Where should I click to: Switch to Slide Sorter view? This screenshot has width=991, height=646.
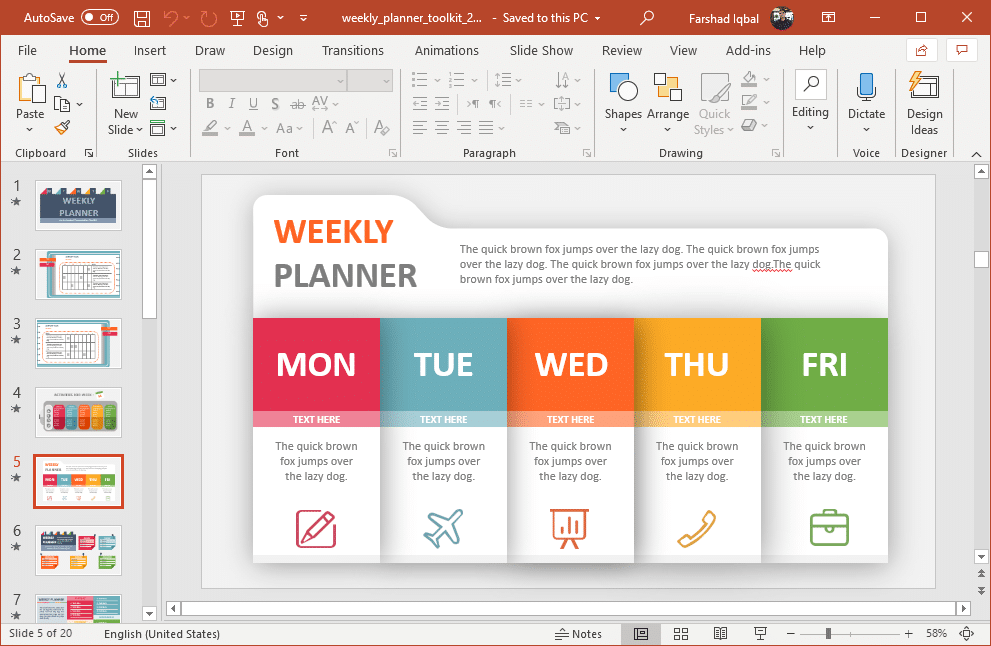(681, 634)
